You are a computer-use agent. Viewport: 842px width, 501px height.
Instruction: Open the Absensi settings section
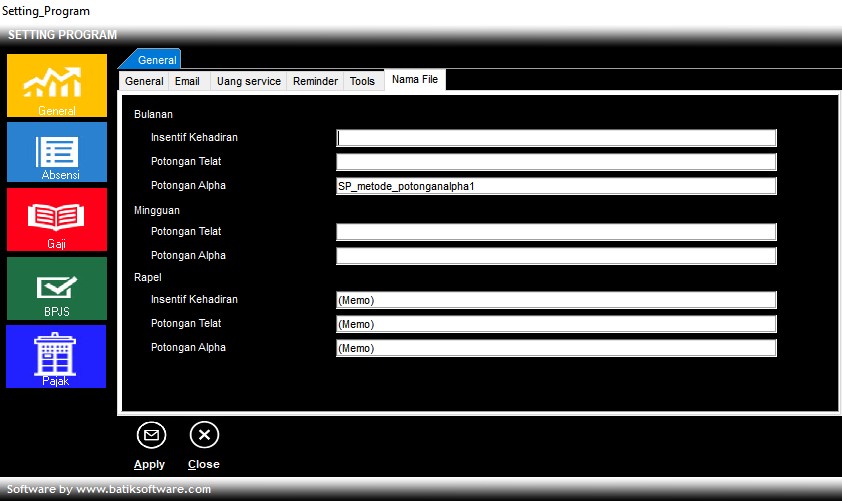pyautogui.click(x=57, y=152)
